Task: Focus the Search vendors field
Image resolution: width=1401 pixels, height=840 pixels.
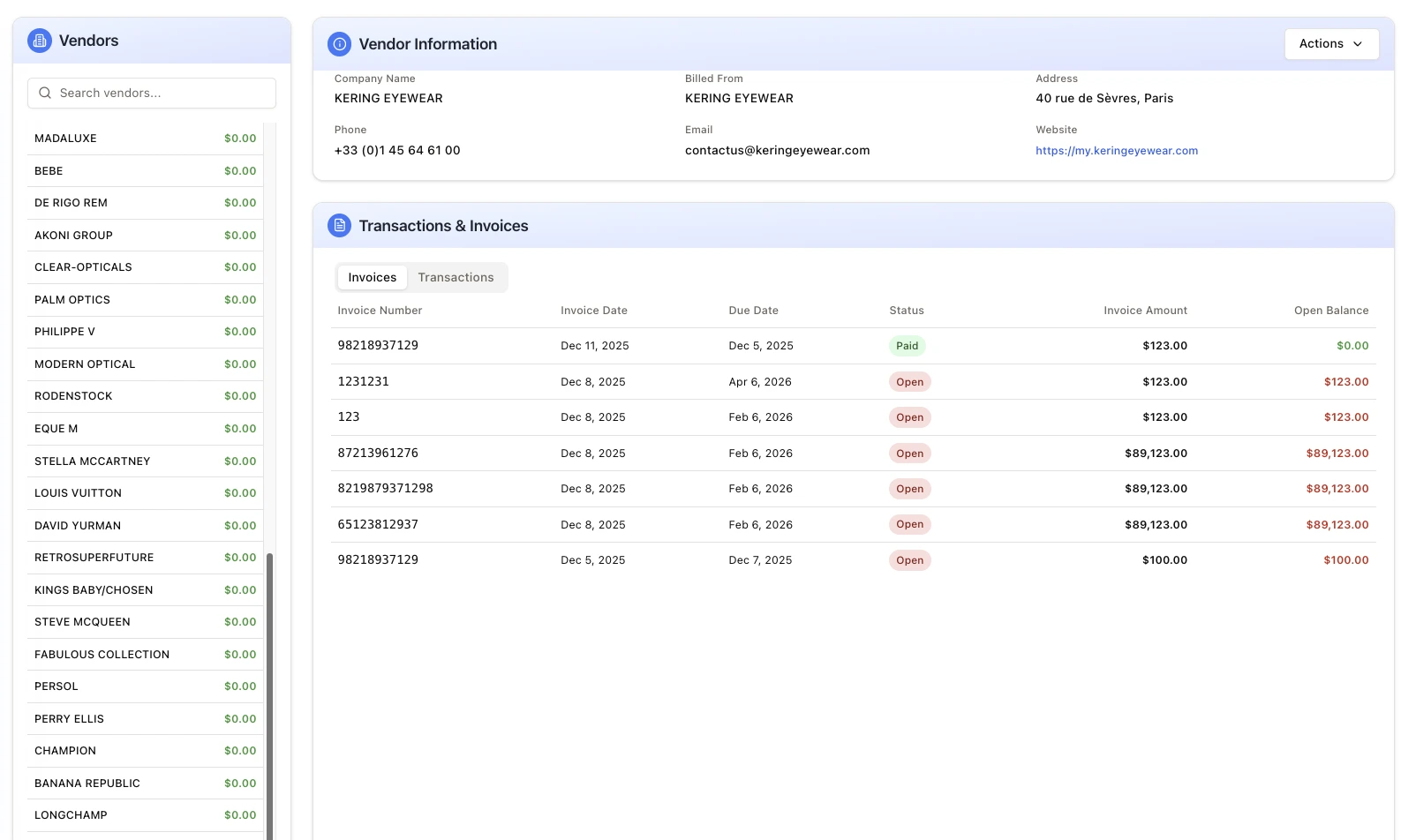Action: click(x=152, y=93)
